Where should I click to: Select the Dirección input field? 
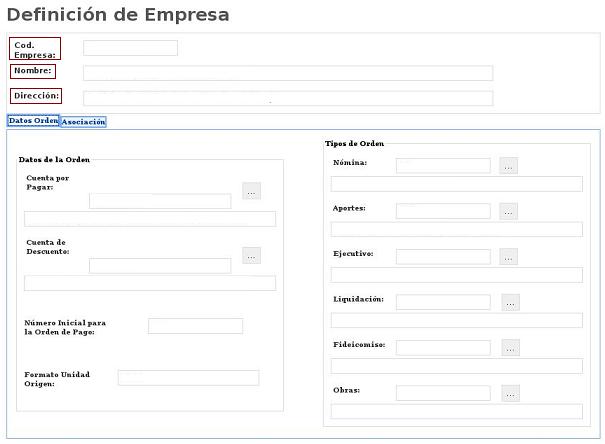coord(288,98)
